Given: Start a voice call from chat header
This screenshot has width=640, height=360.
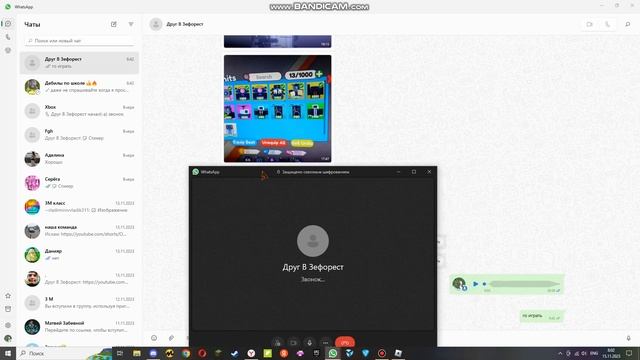Looking at the screenshot, I should point(607,24).
